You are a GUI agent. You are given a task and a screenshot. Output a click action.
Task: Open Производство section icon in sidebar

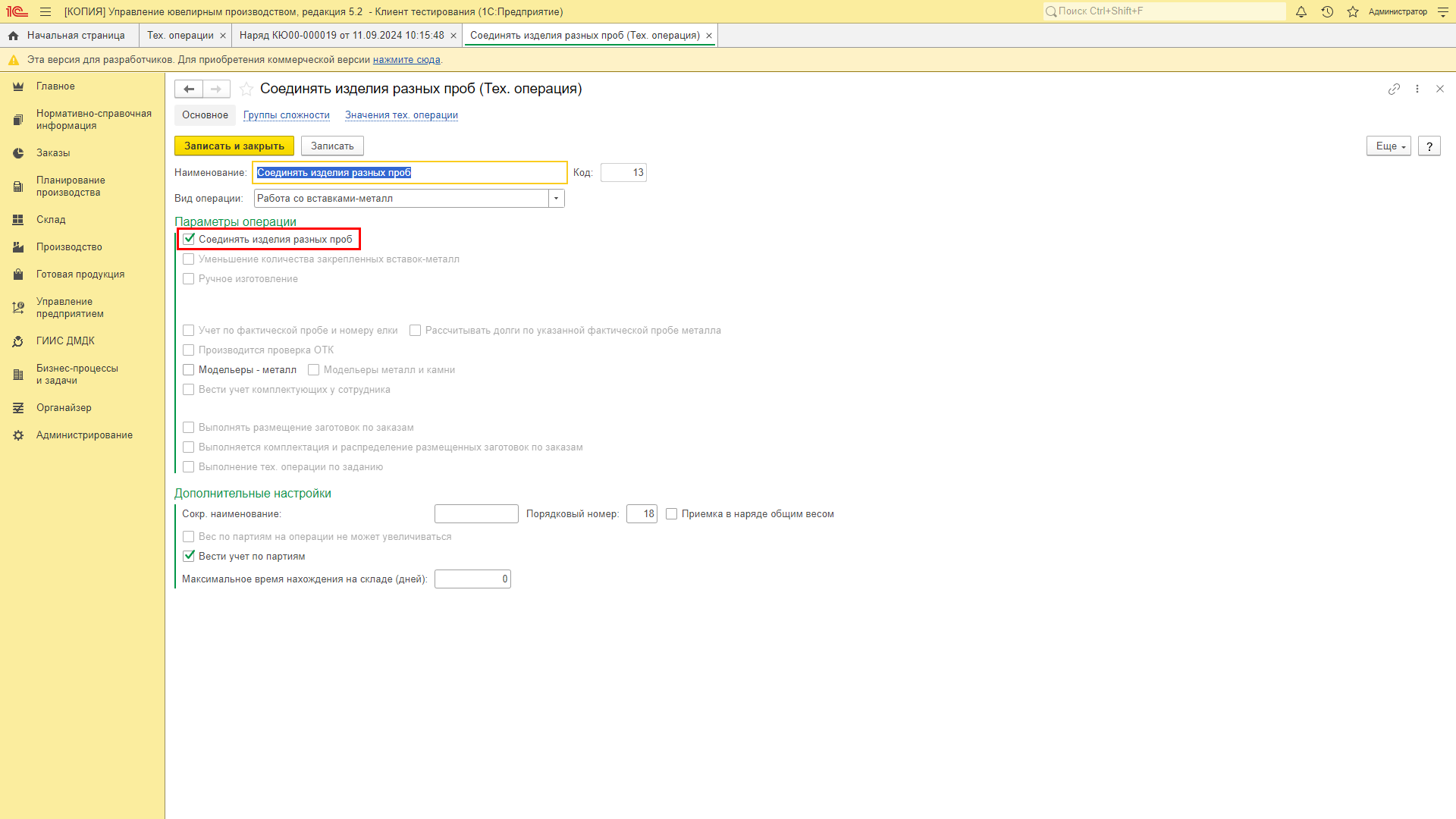18,247
